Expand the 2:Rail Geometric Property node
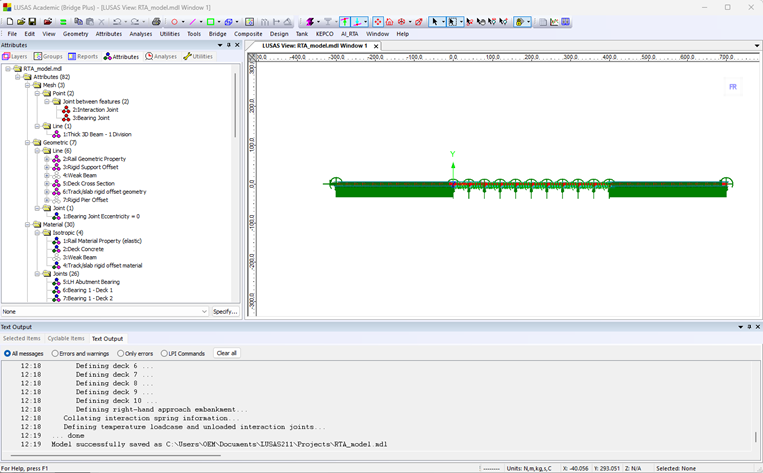This screenshot has width=763, height=473. point(47,159)
